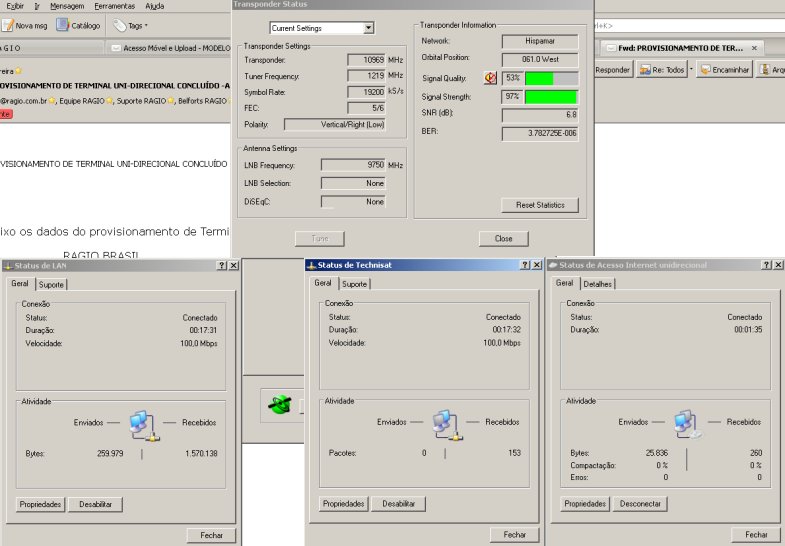
Task: Open the Ir menu
Action: [x=37, y=6]
